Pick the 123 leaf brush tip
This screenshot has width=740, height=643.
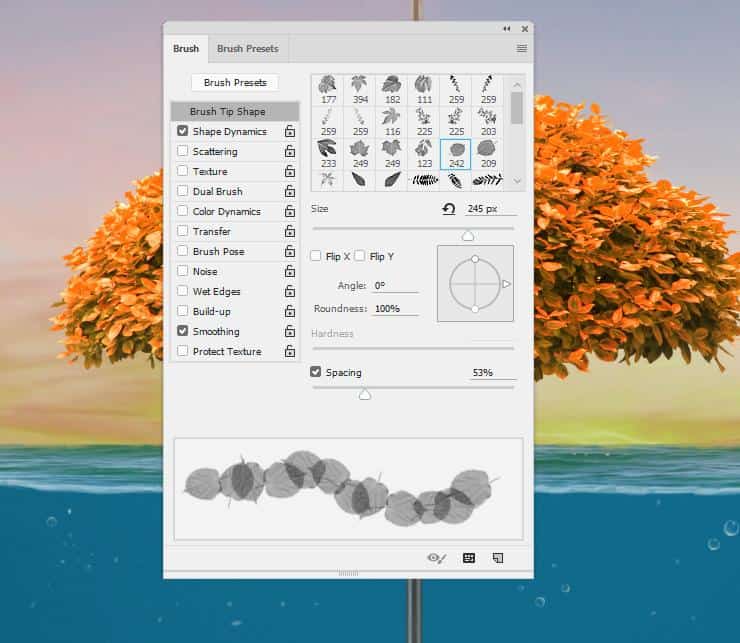coord(424,154)
